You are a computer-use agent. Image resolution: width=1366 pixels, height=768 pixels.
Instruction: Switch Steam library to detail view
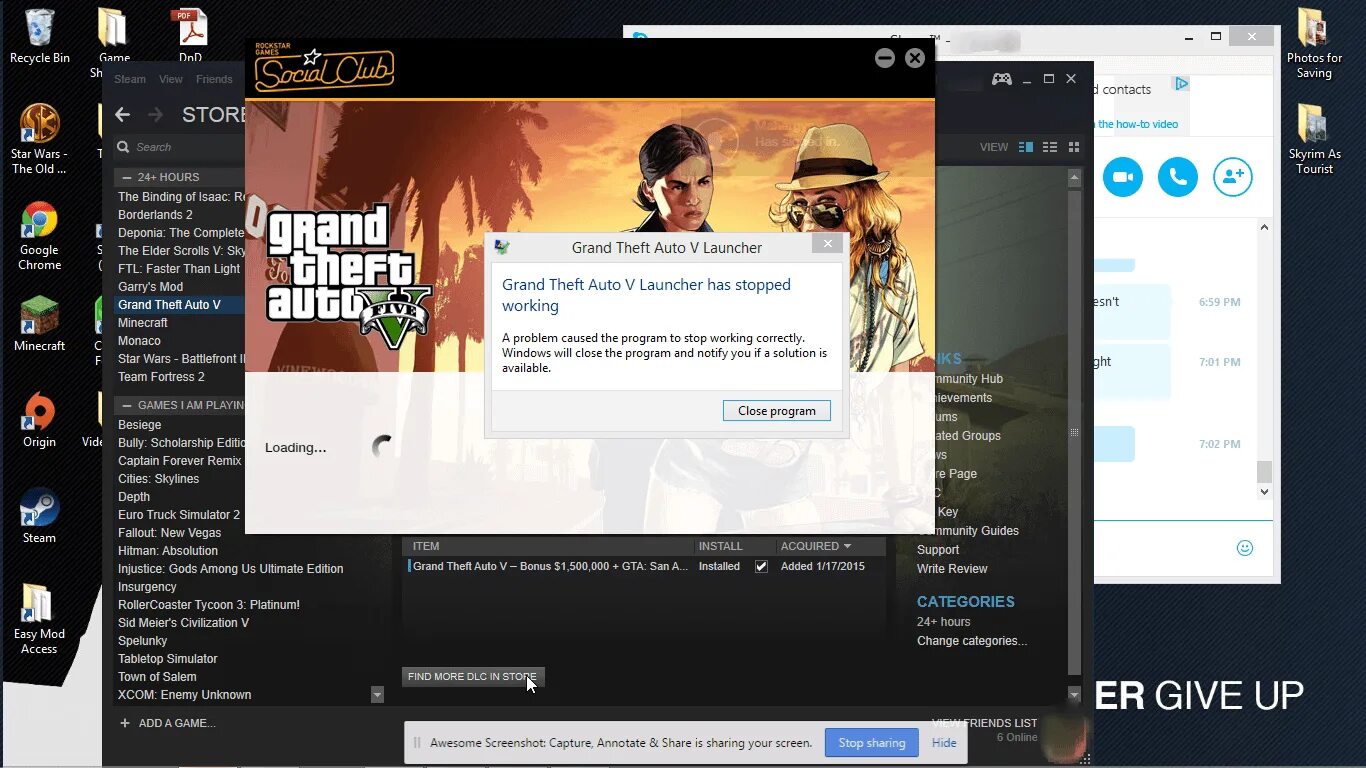point(1026,147)
